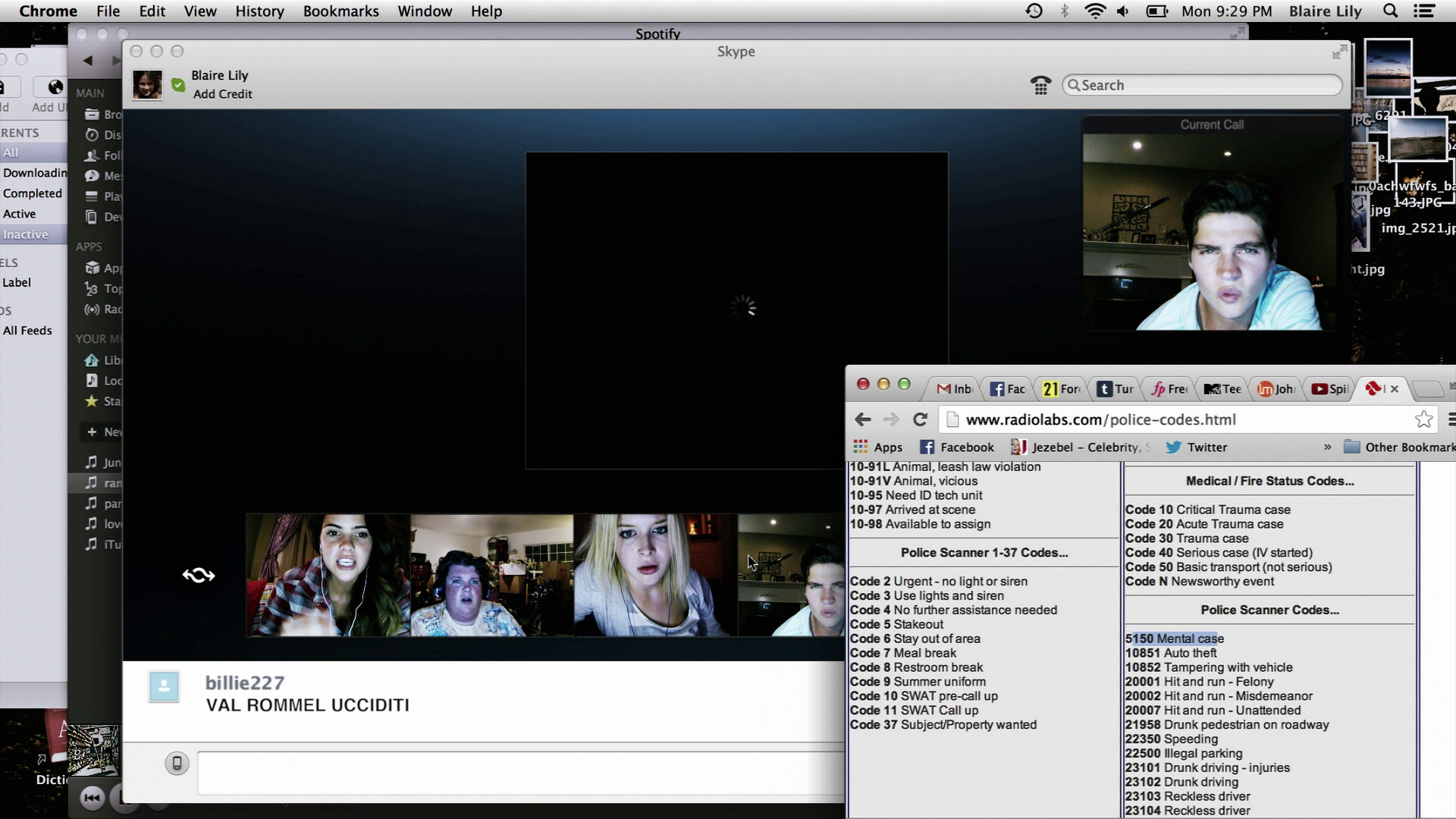Open Spotlight search magnifier icon
This screenshot has width=1456, height=819.
click(x=1390, y=11)
